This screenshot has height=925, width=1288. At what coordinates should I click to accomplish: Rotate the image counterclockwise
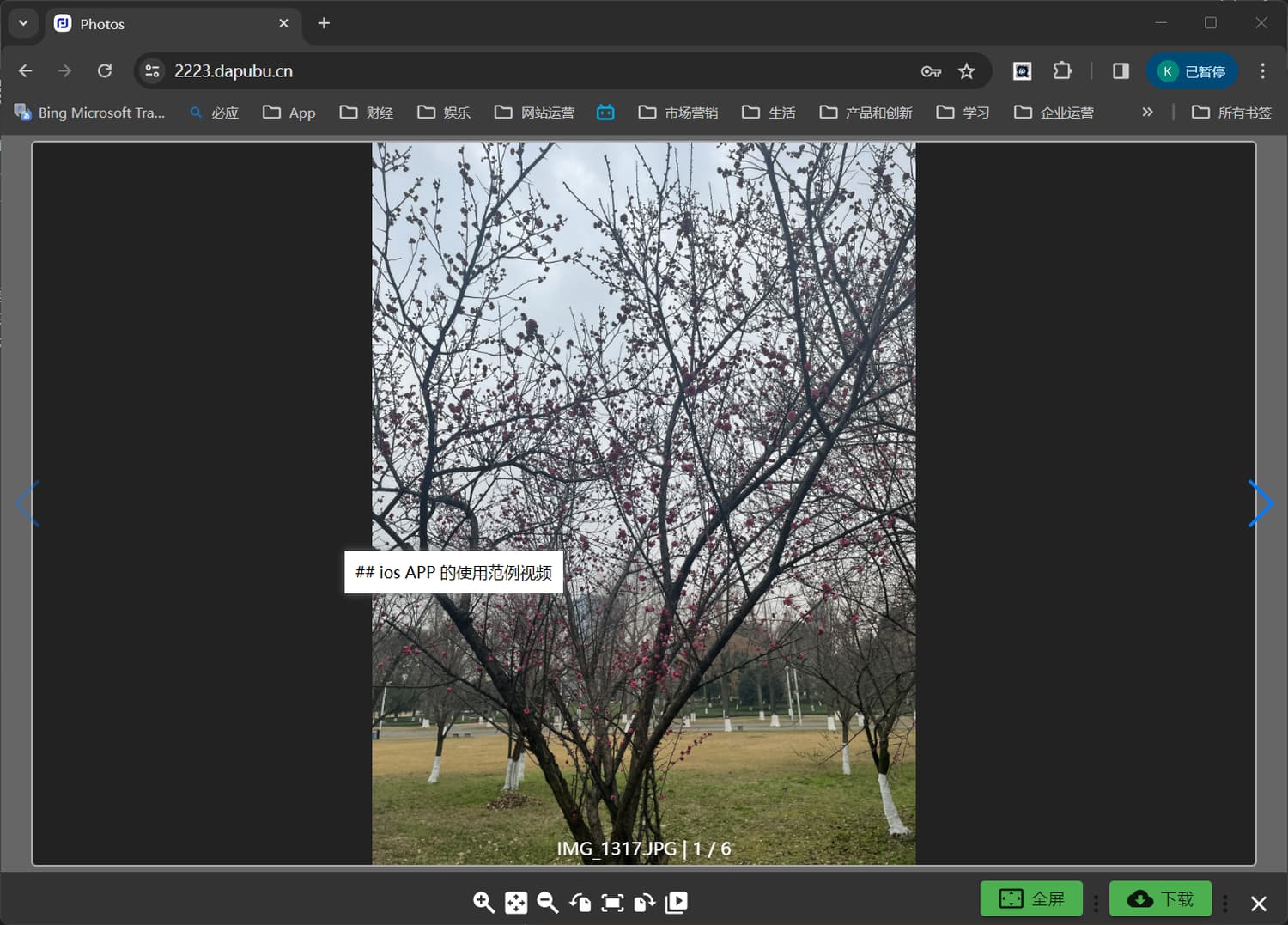coord(580,902)
